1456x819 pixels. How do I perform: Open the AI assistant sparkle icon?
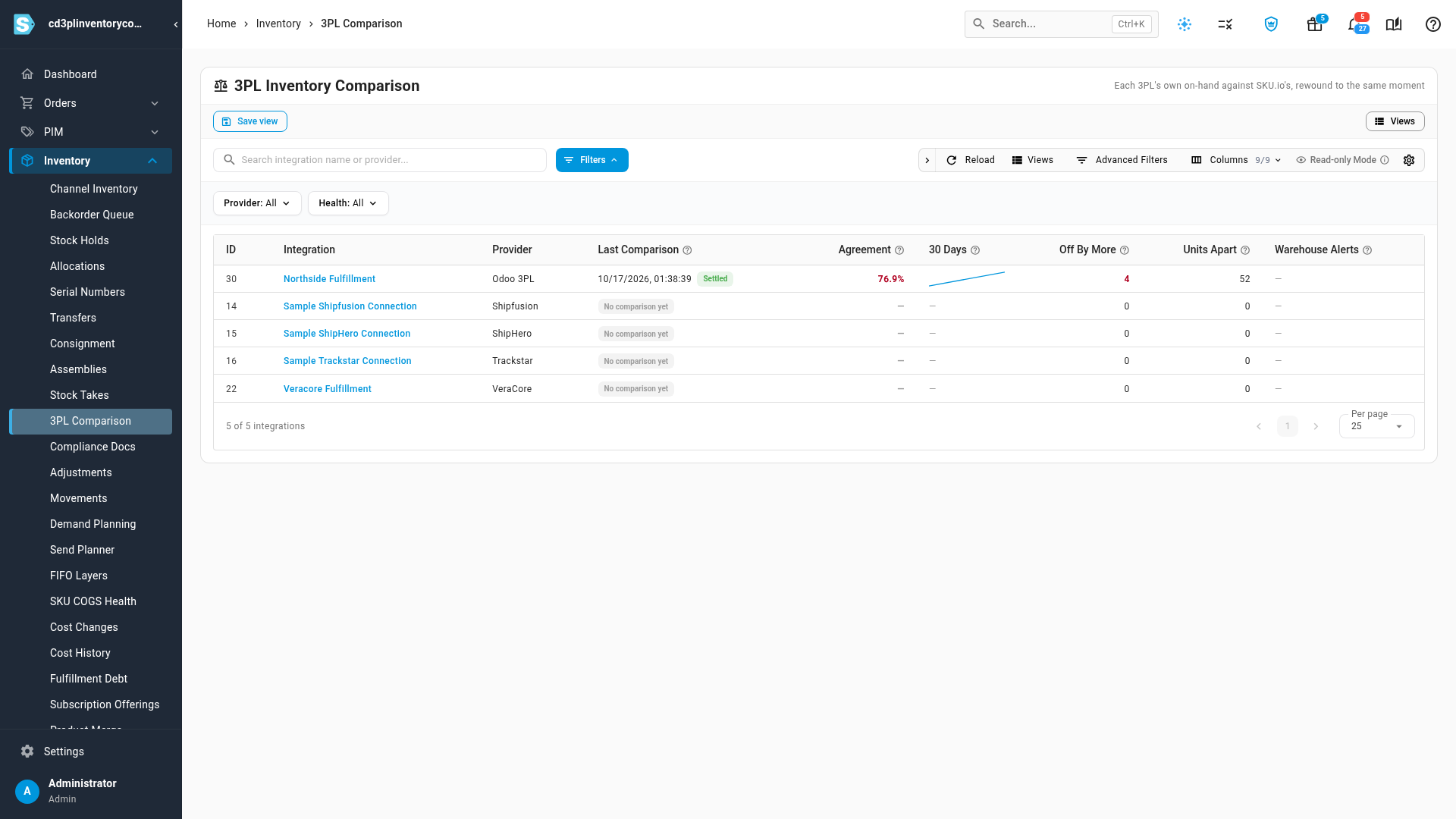(1185, 24)
